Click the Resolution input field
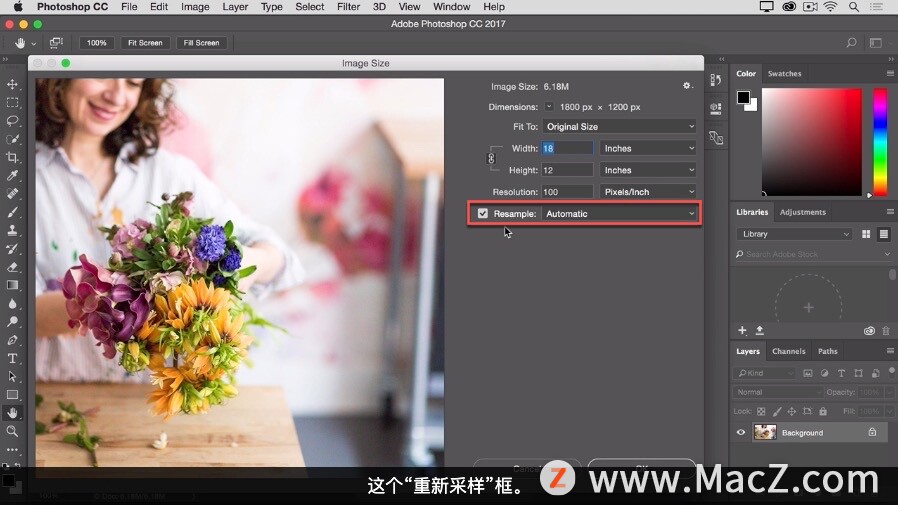Viewport: 898px width, 505px height. (x=567, y=192)
